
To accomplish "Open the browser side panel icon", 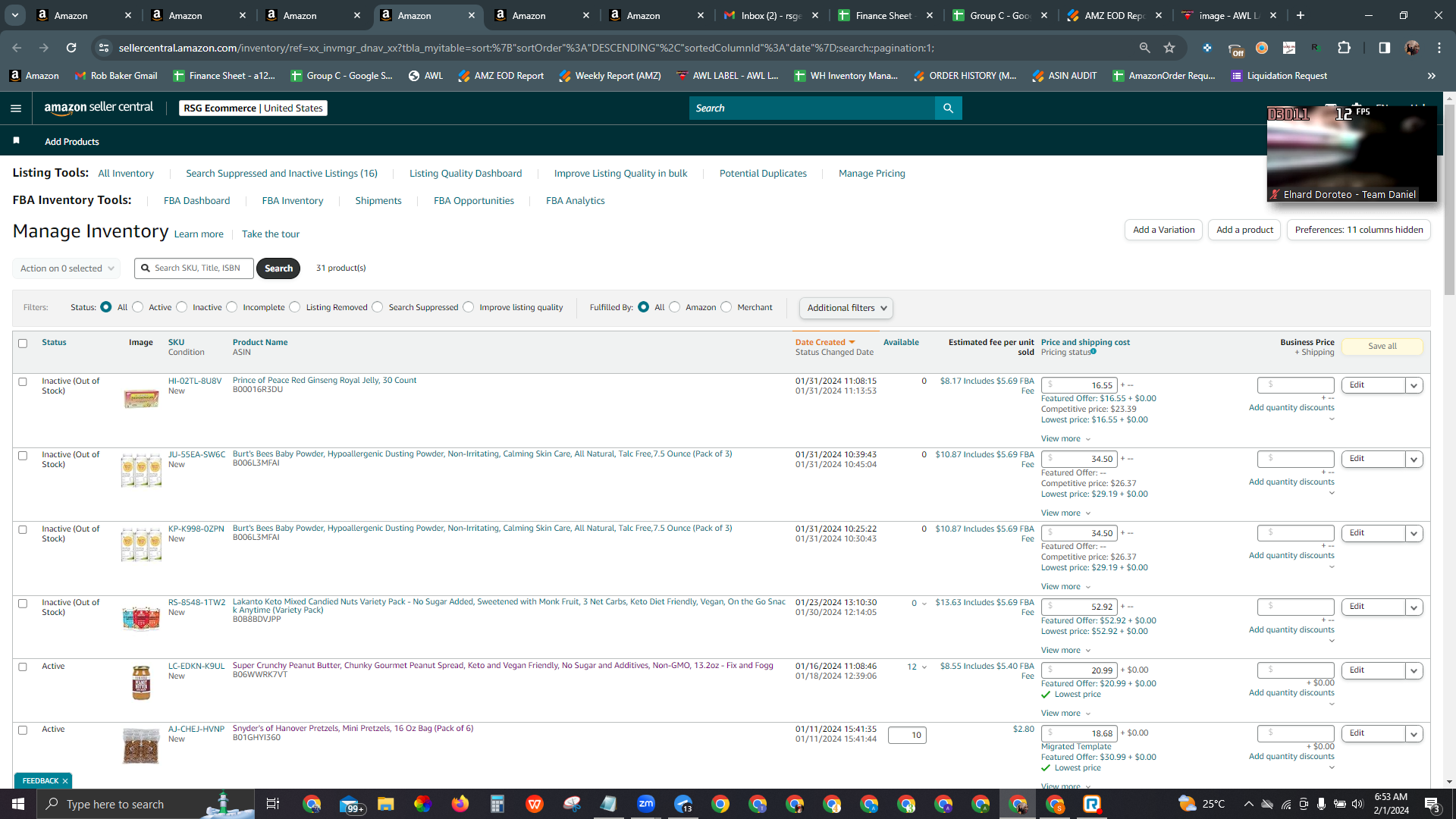I will [x=1384, y=48].
